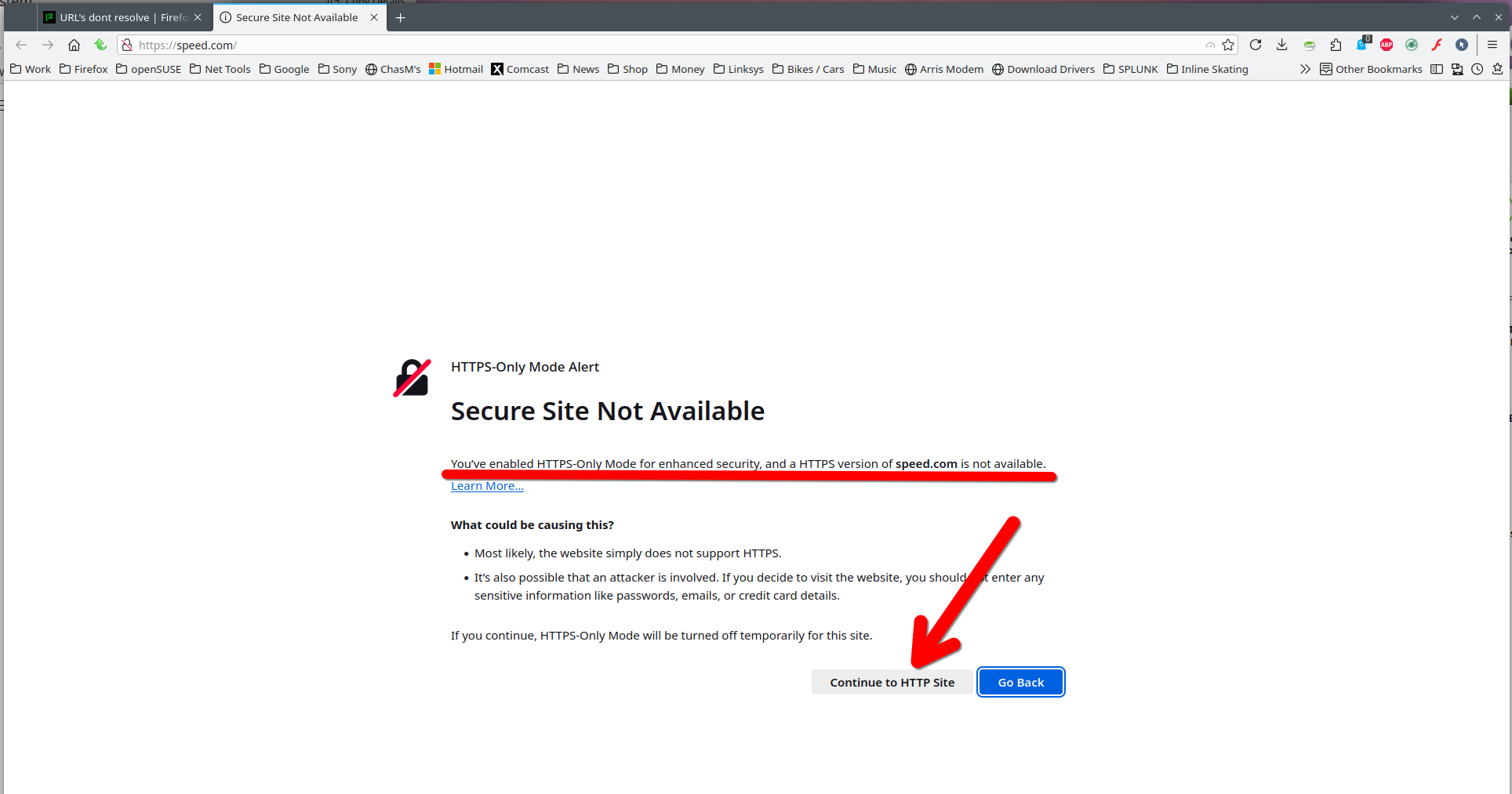Open the Extensions puzzle-piece icon
The image size is (1512, 794).
coord(1336,45)
